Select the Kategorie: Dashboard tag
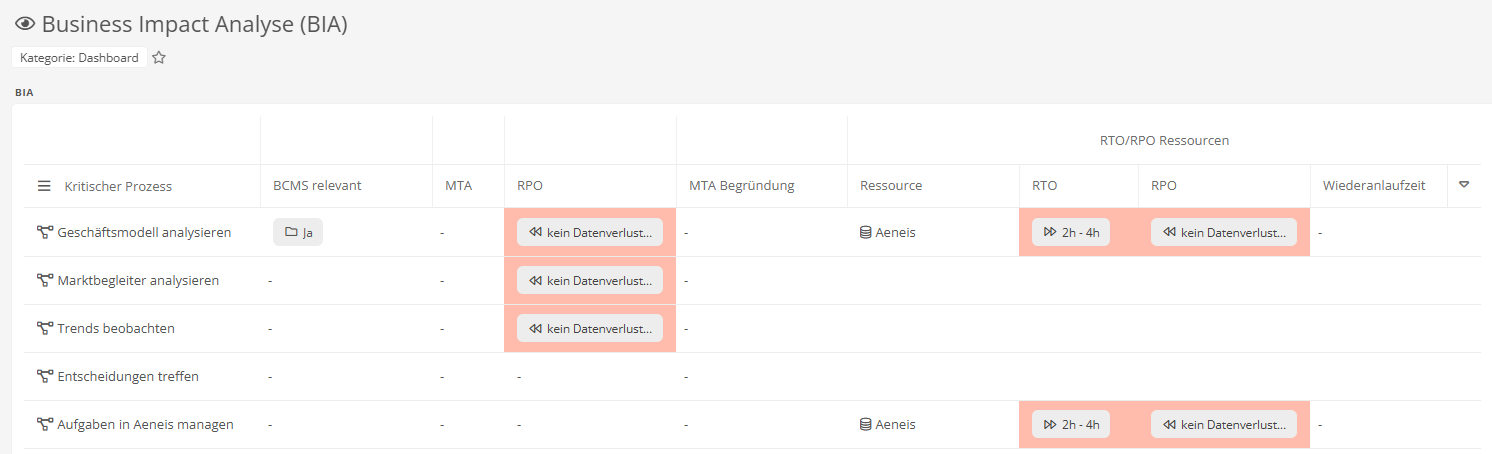Screen dimensions: 1492x454 [x=79, y=58]
